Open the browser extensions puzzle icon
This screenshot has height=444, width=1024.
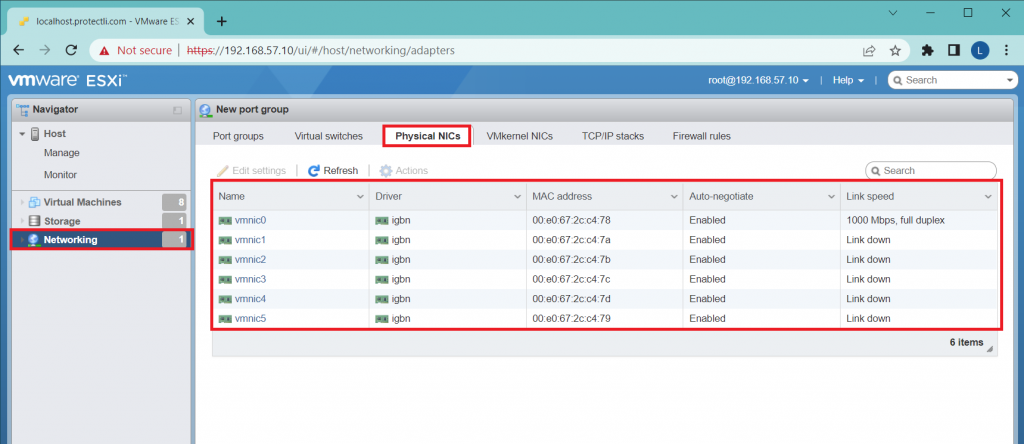pyautogui.click(x=927, y=50)
